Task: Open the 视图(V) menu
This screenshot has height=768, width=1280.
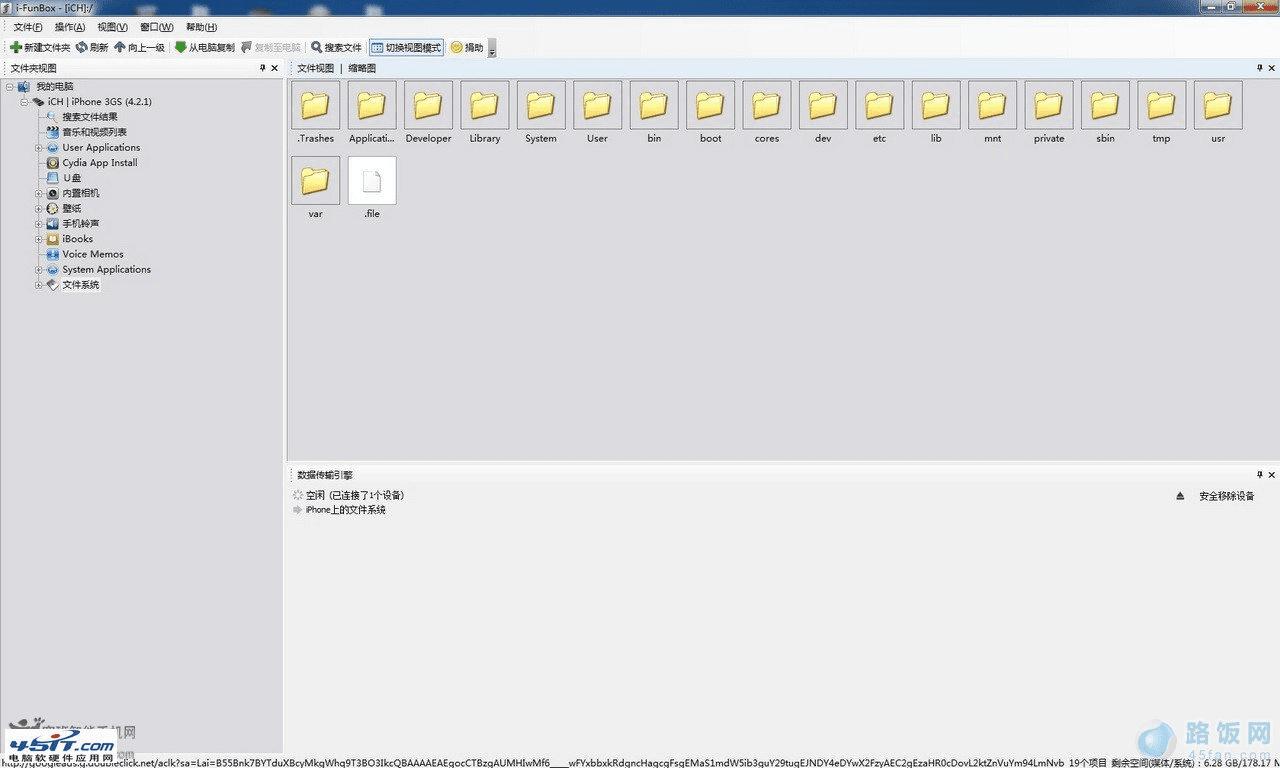Action: point(113,27)
